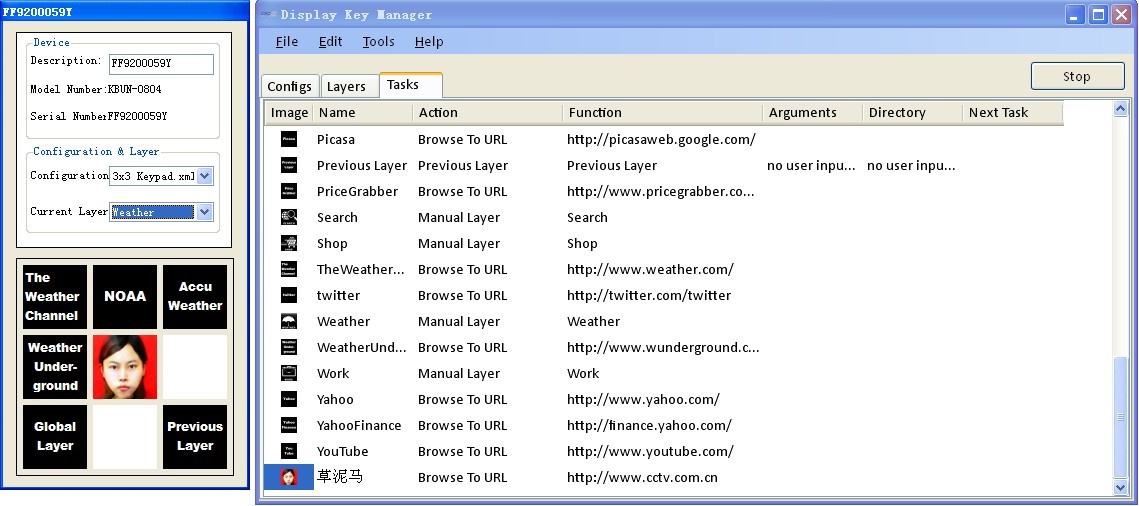Sort by the Action column header
The height and width of the screenshot is (506, 1139).
click(487, 113)
